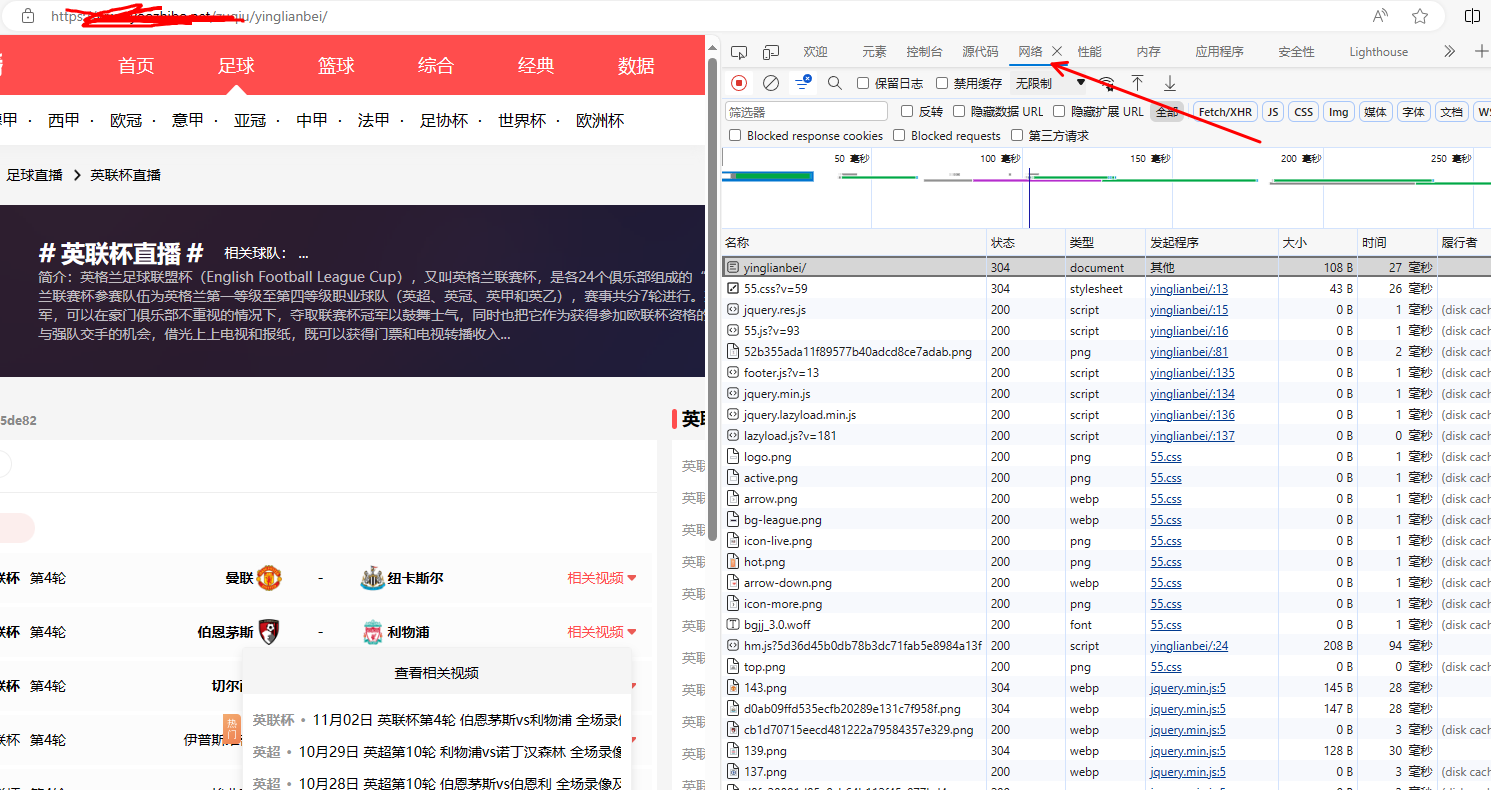This screenshot has width=1491, height=790.
Task: Enable 第三方请求 checkbox
Action: (x=1017, y=135)
